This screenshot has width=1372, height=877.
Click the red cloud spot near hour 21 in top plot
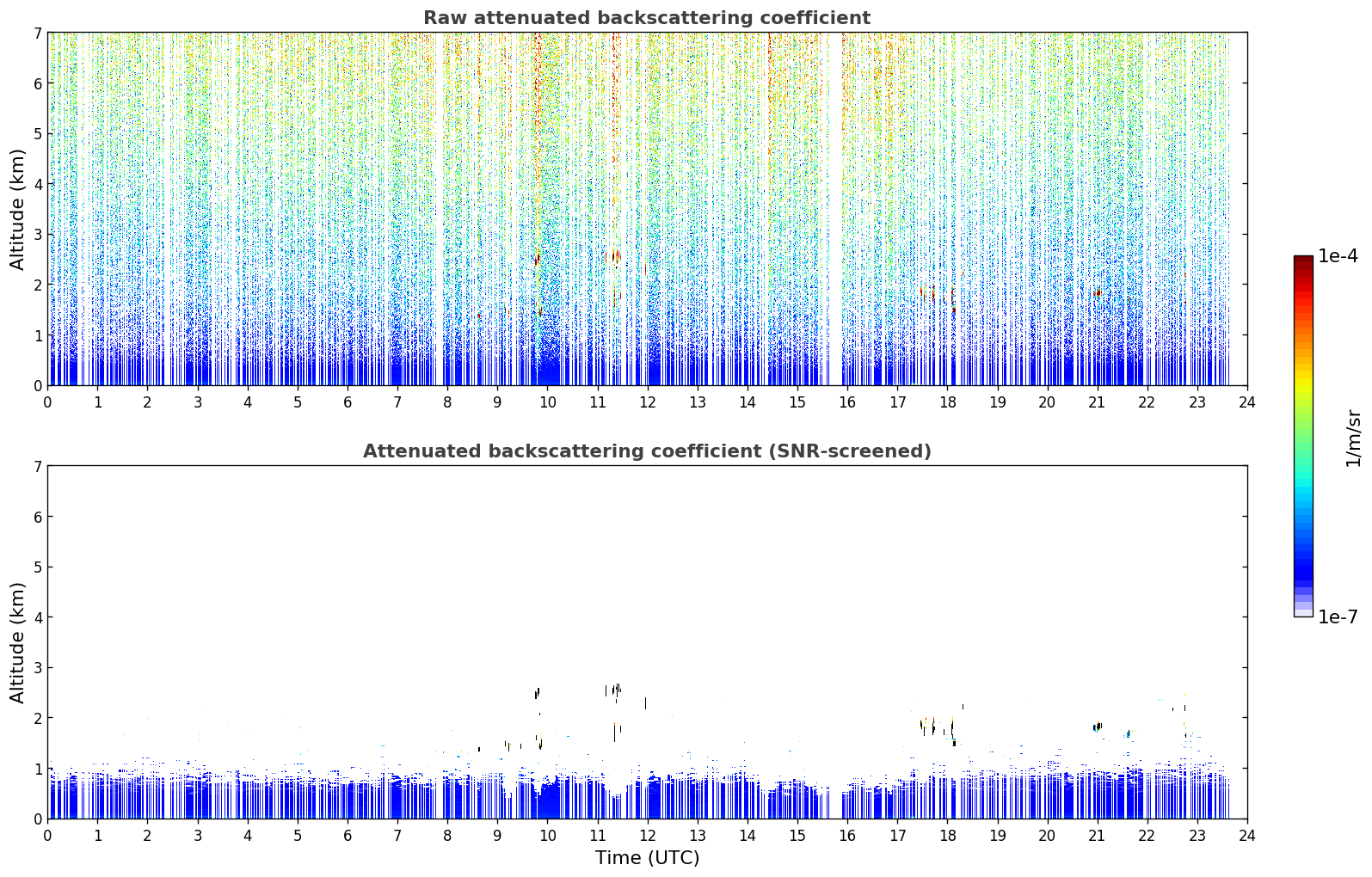[x=1098, y=293]
